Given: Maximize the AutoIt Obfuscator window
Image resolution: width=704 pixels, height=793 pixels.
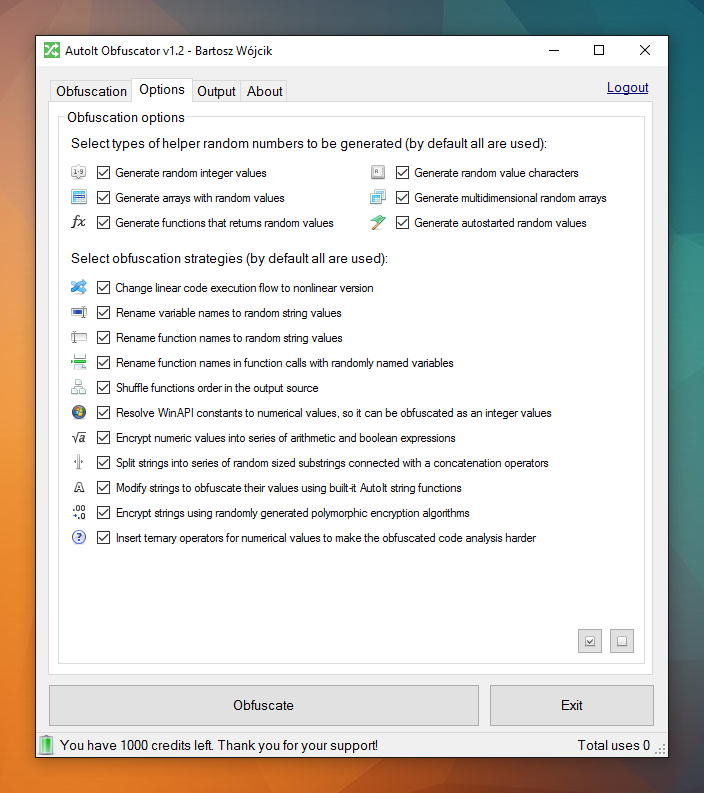Looking at the screenshot, I should (x=599, y=51).
